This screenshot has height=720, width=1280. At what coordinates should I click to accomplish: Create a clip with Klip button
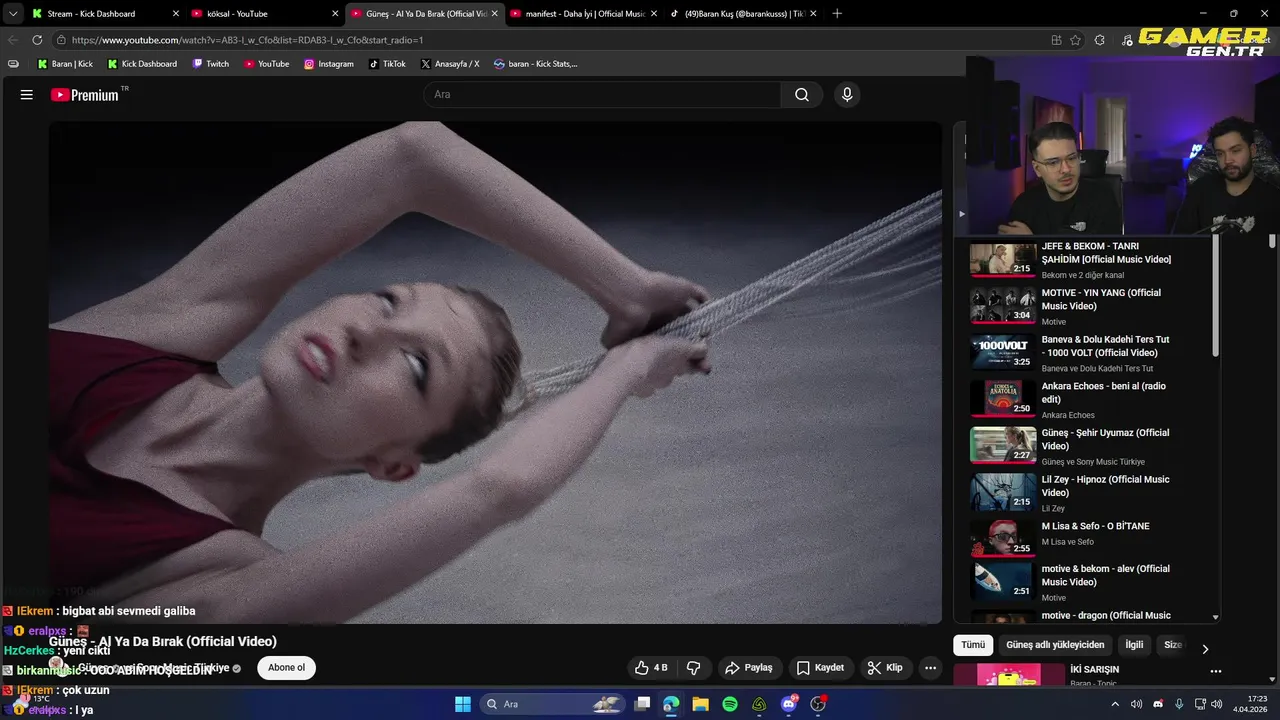click(x=885, y=668)
